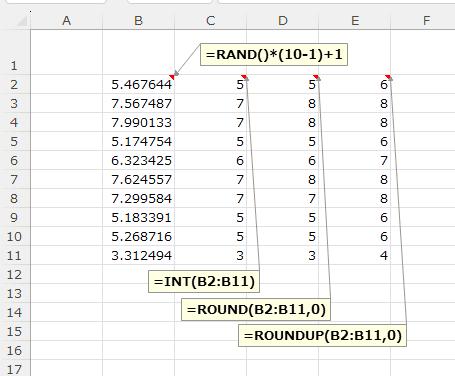Screen dimensions: 455x376
Task: Select column A header
Action: (67, 21)
